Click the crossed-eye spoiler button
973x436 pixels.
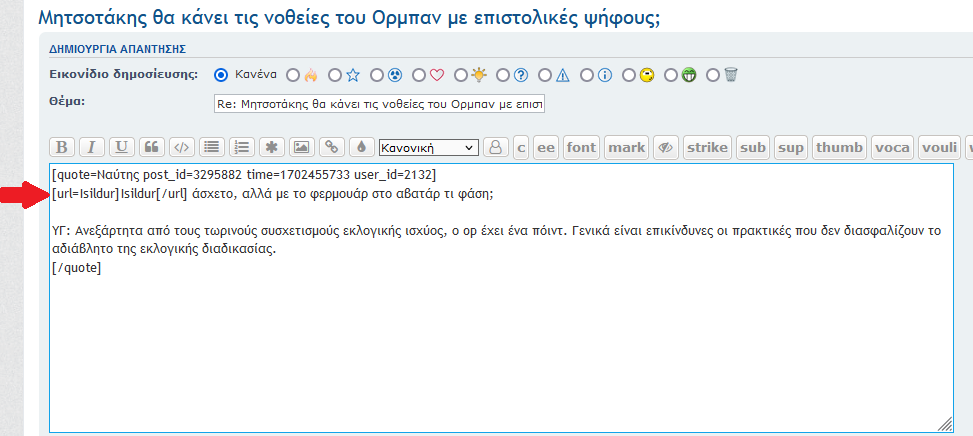(665, 147)
